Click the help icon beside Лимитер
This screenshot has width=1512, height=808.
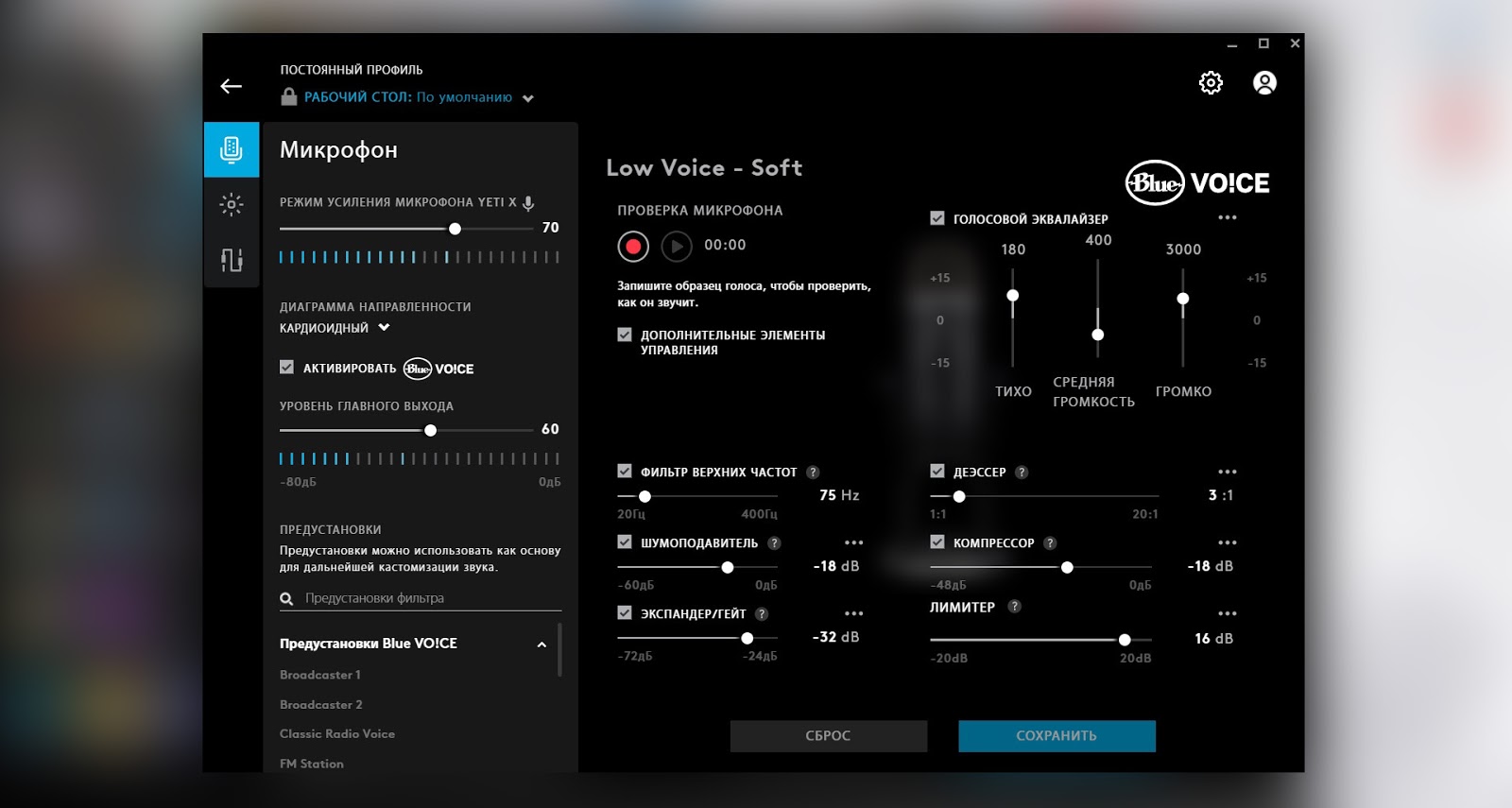click(x=1014, y=607)
